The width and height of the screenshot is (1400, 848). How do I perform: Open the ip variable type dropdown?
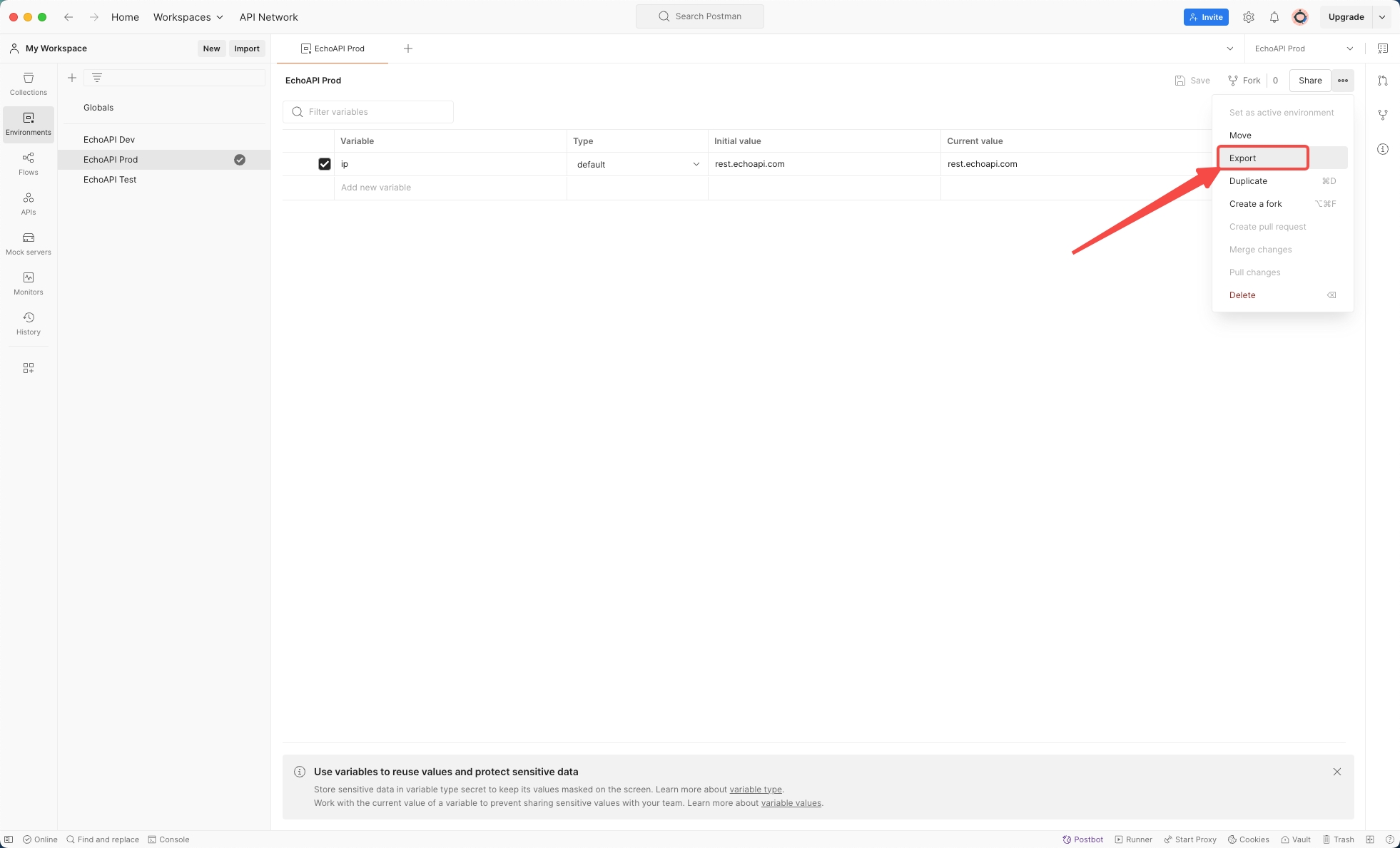point(637,164)
